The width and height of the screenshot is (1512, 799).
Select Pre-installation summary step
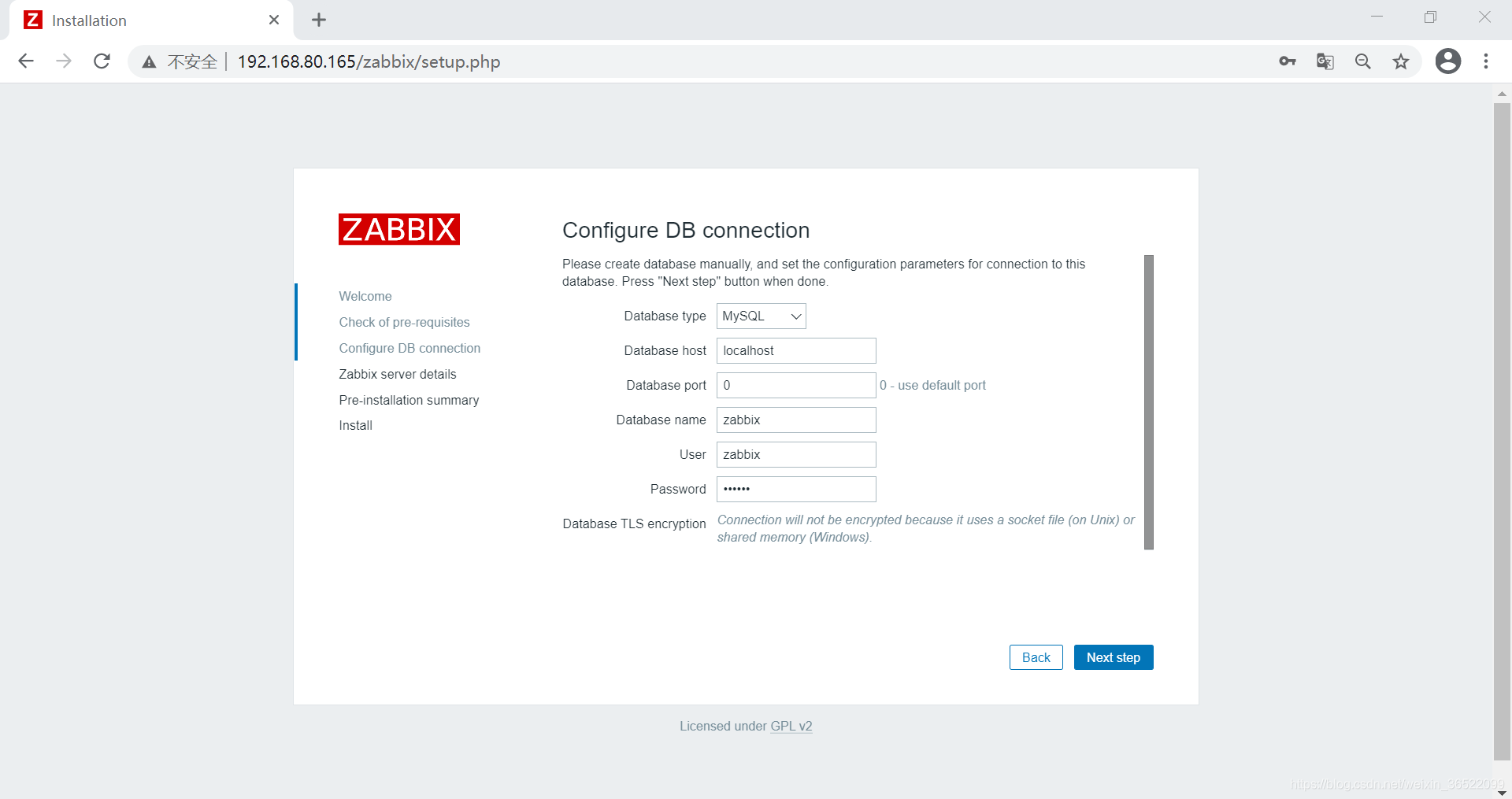point(409,400)
